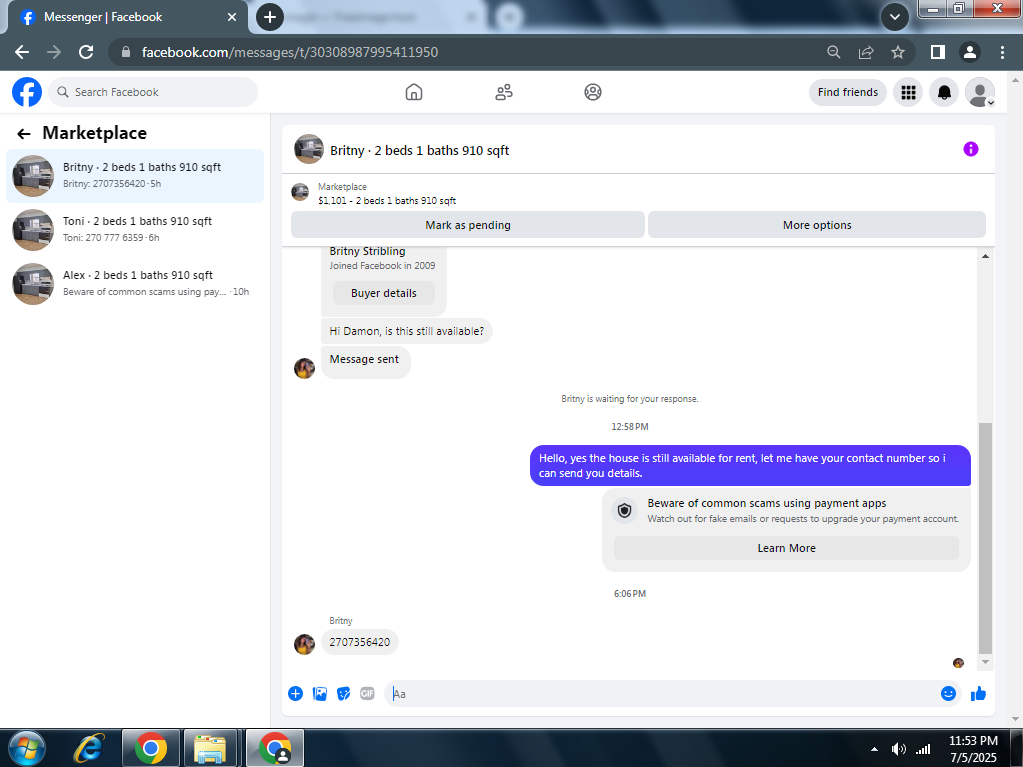
Task: Choose a sticker from the sticker icon
Action: coord(343,693)
